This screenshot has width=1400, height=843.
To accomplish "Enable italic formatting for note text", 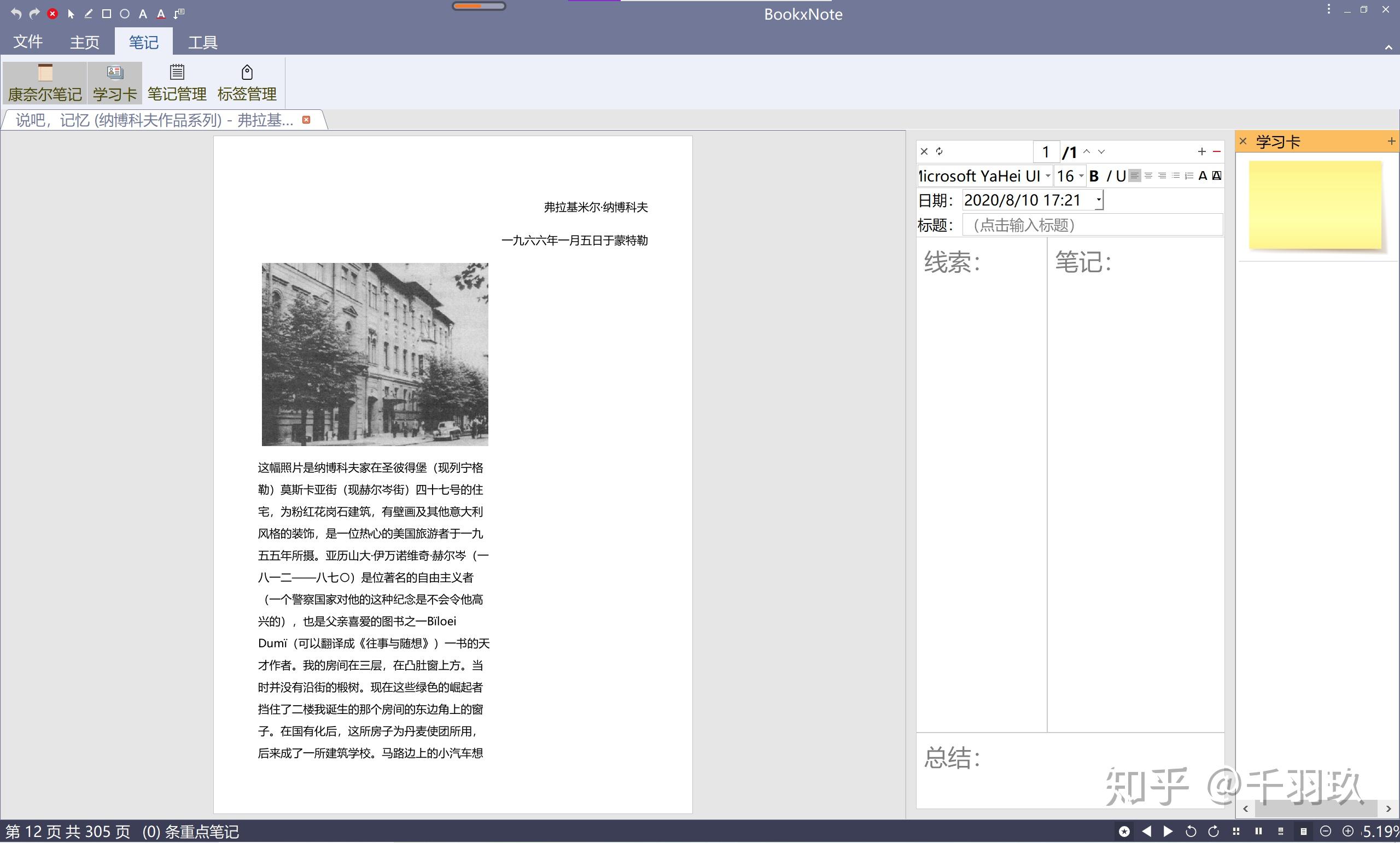I will (1109, 175).
